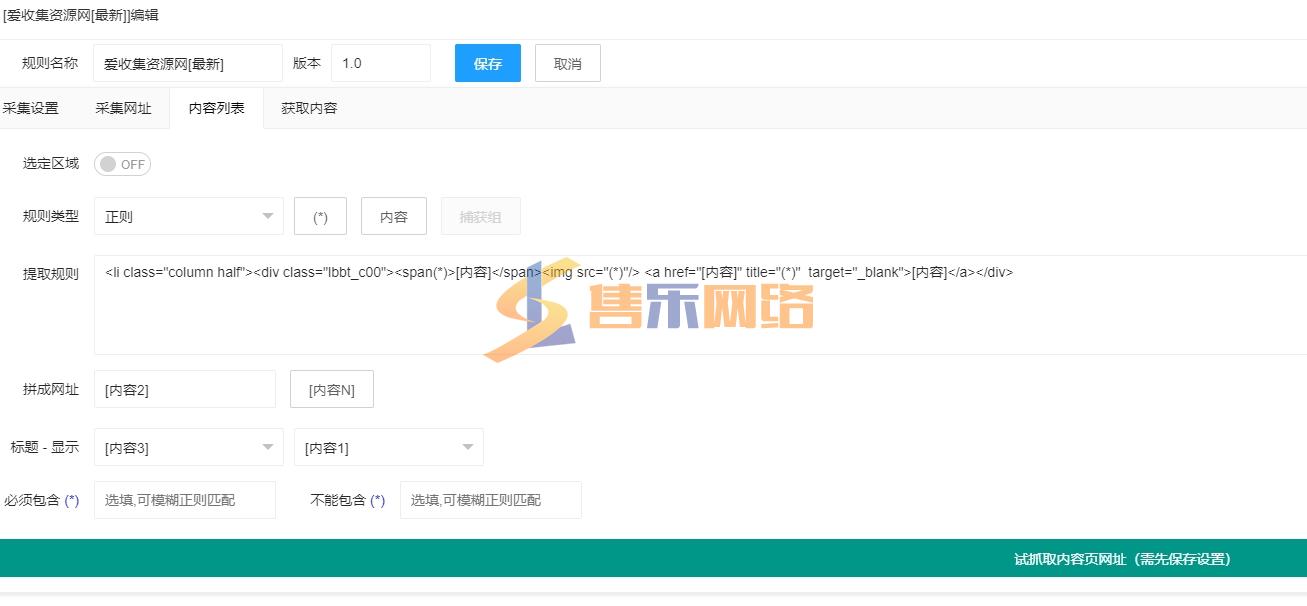This screenshot has width=1307, height=606.
Task: Click 试抓取内容页网址 in the green bar
Action: tap(1122, 559)
